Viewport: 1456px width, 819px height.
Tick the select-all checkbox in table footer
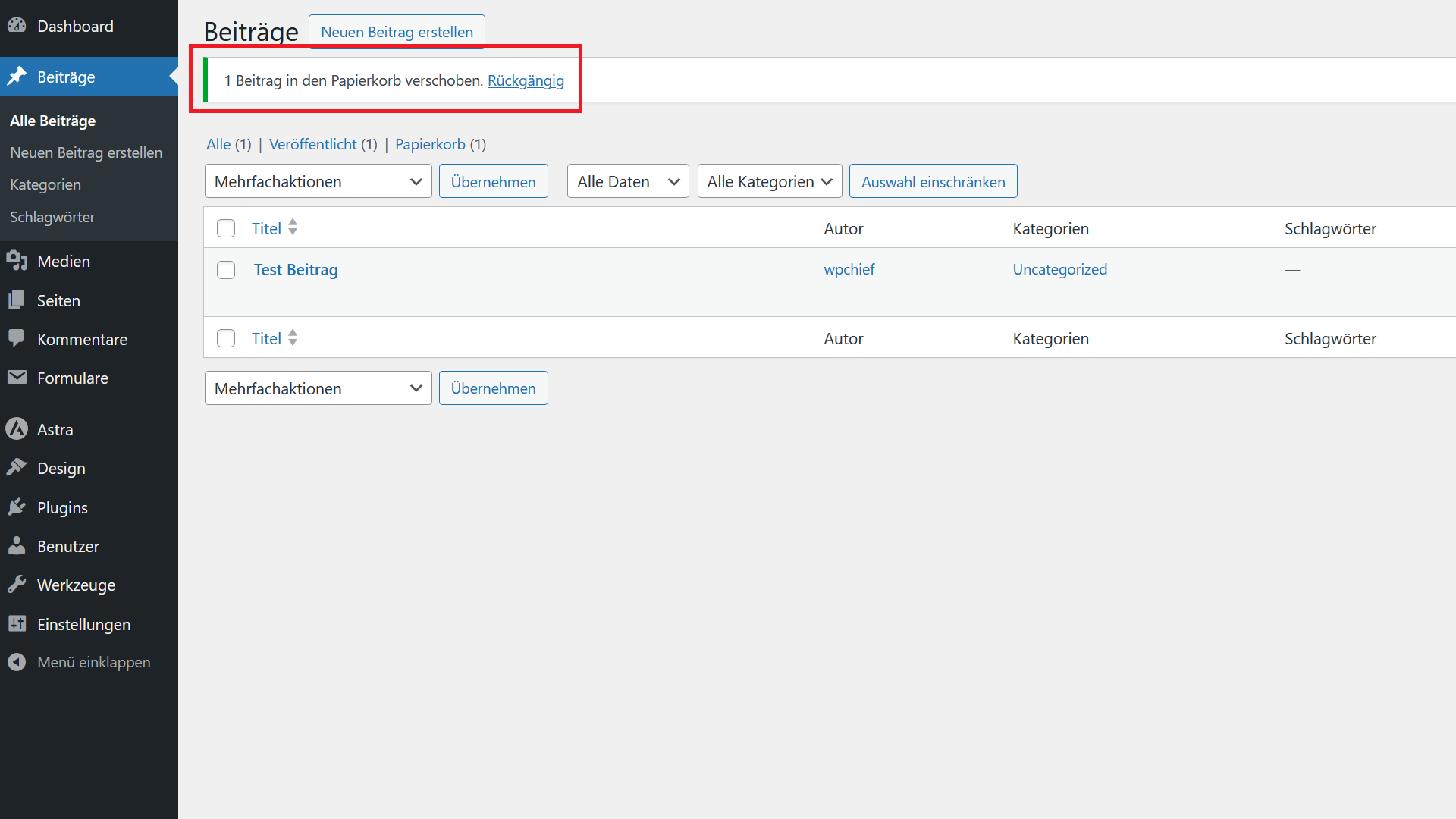tap(226, 338)
